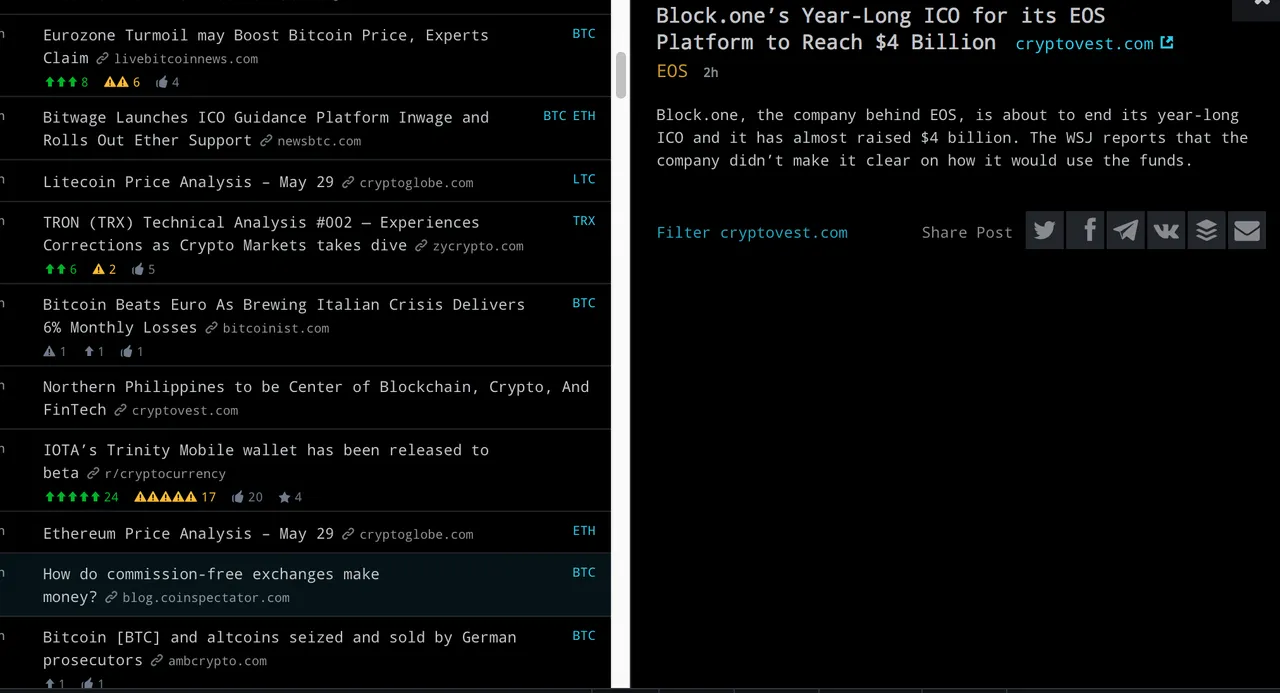Screen dimensions: 1280x693
Task: Share the post on Twitter
Action: point(1044,231)
